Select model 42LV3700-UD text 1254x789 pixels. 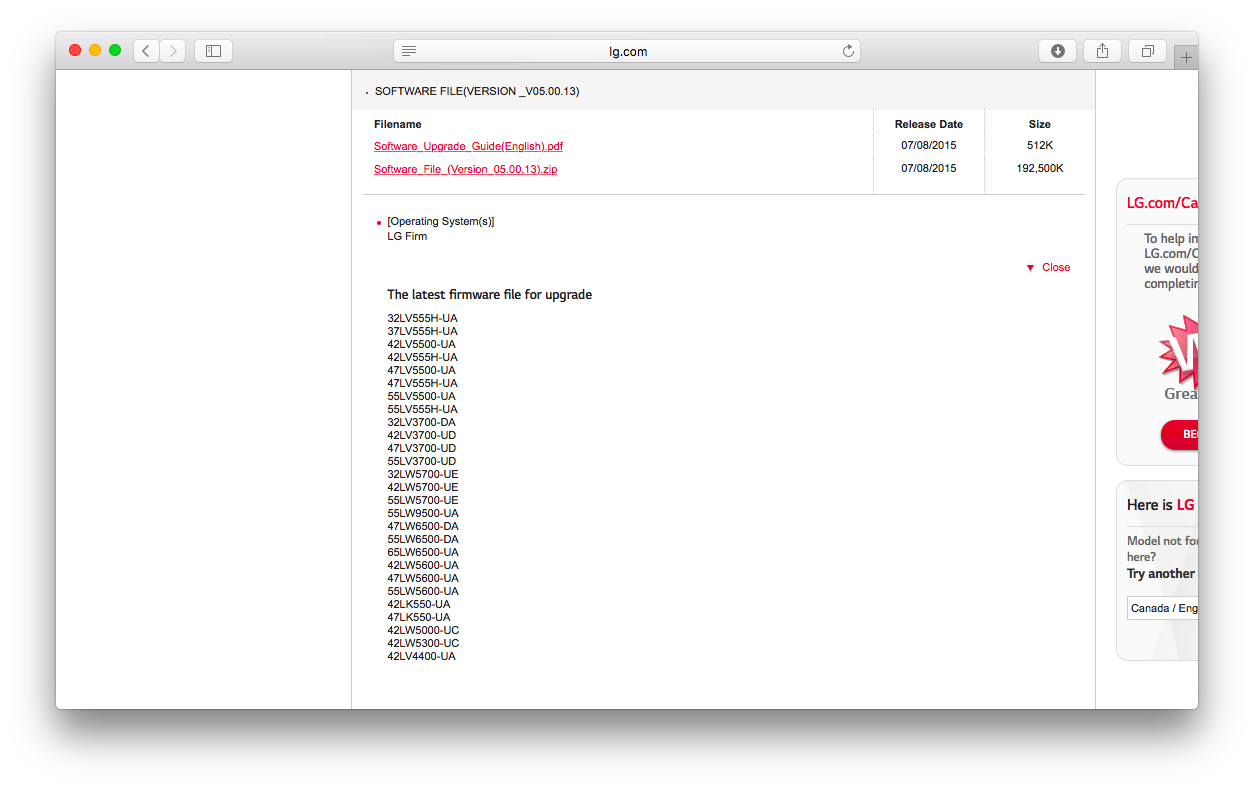click(421, 435)
